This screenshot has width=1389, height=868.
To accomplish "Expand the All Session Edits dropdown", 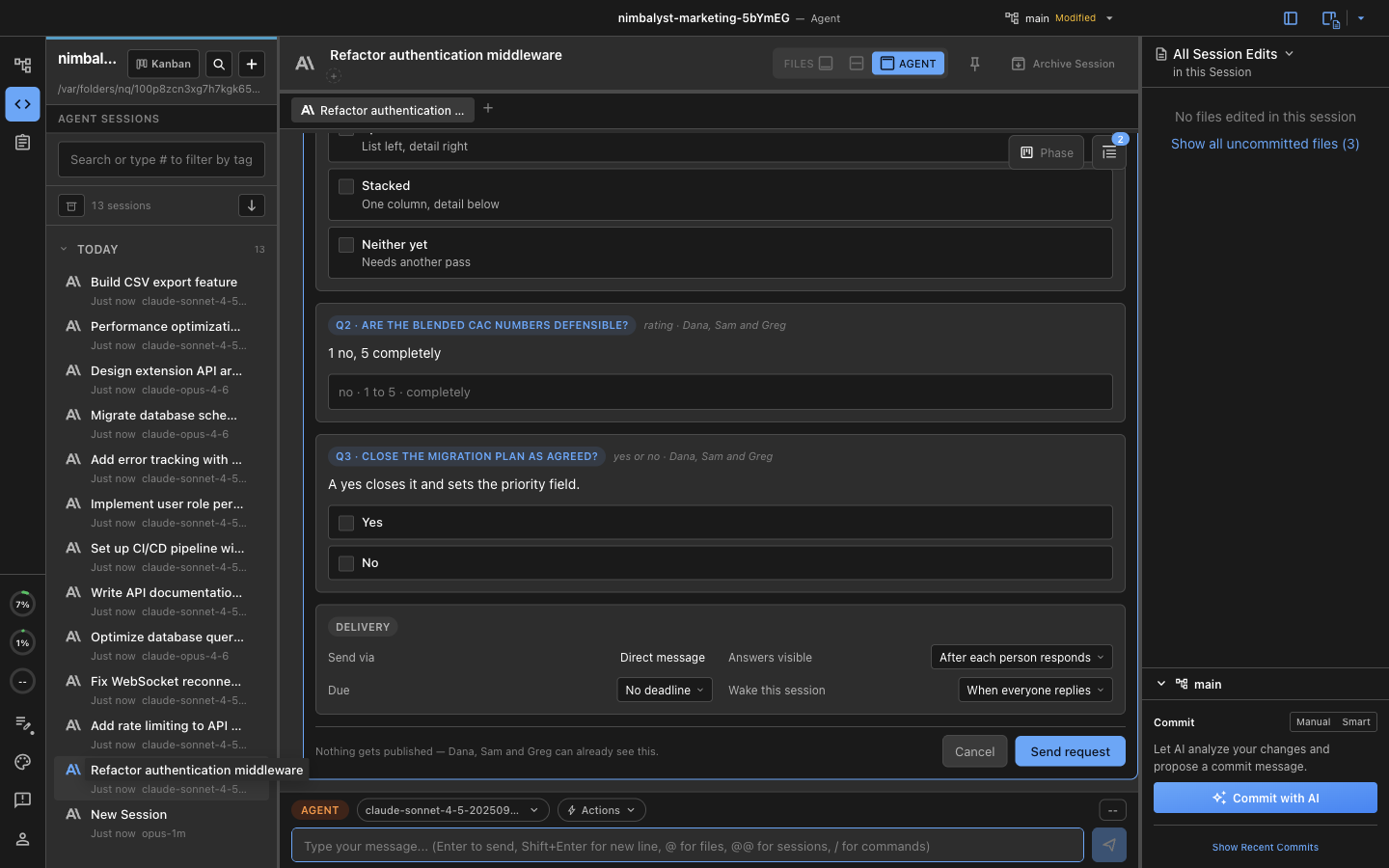I will click(x=1289, y=54).
